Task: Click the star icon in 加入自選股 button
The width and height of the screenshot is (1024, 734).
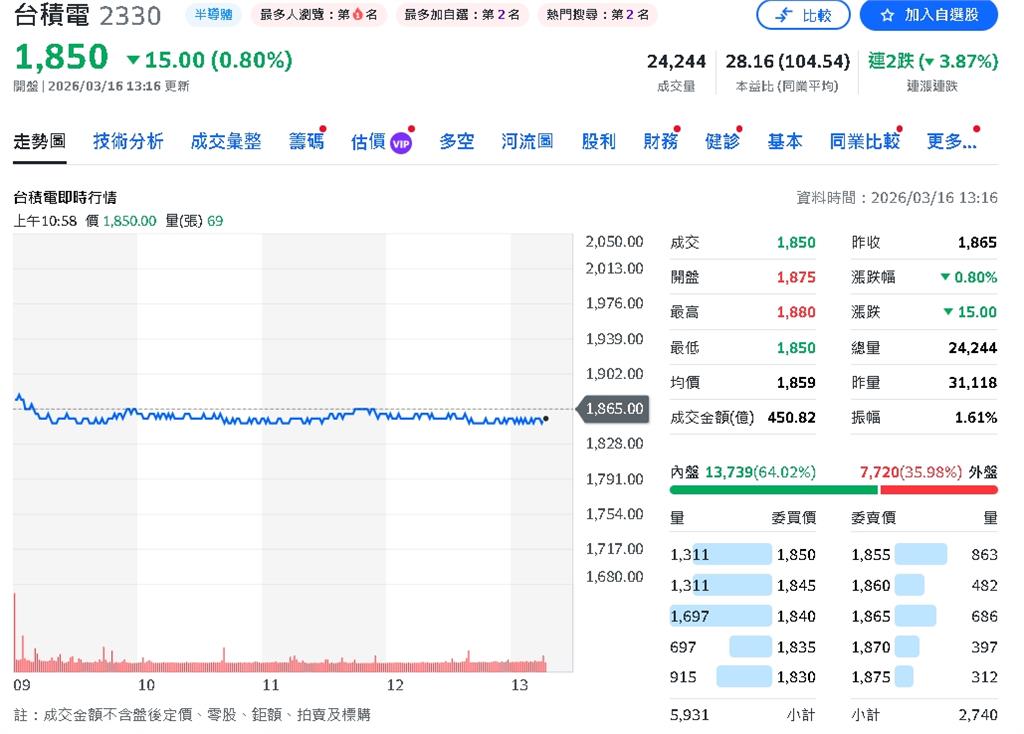Action: point(888,15)
